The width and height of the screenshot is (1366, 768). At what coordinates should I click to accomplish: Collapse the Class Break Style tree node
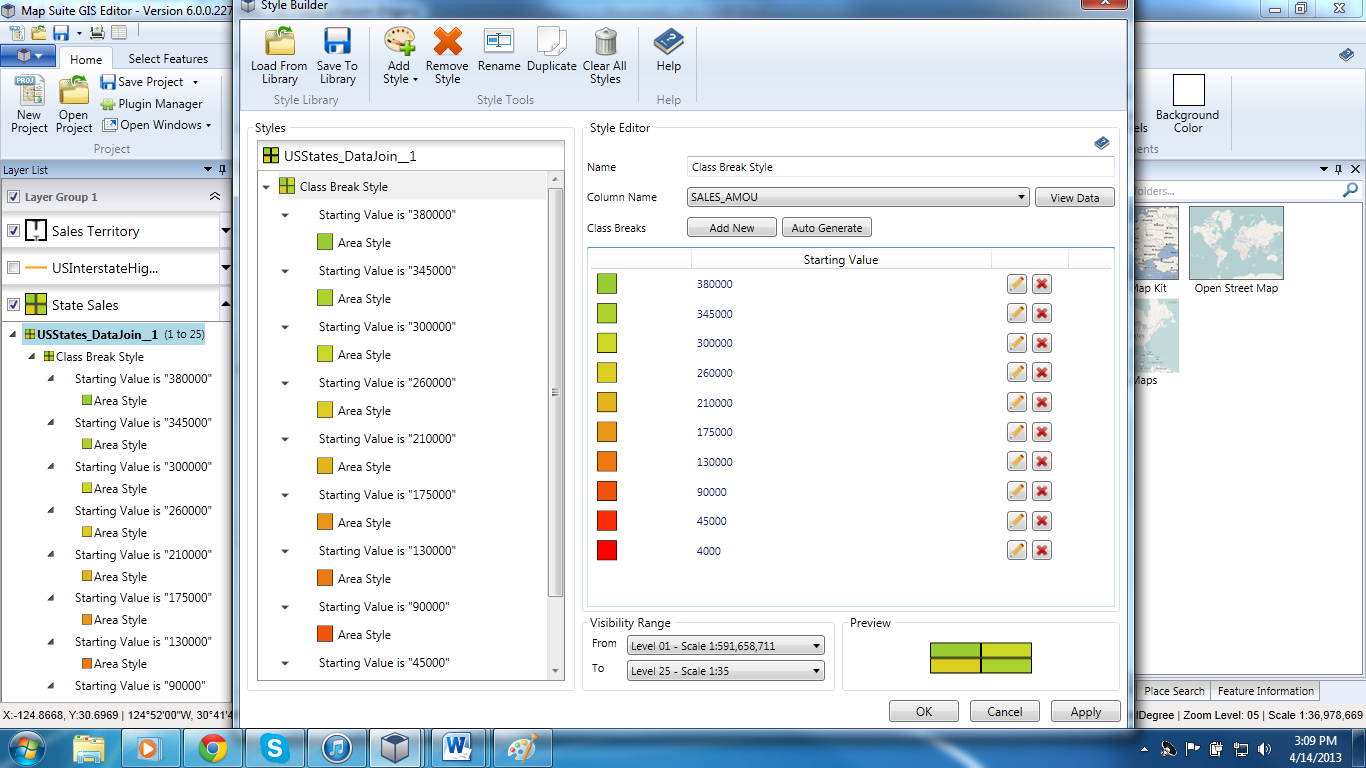coord(266,187)
